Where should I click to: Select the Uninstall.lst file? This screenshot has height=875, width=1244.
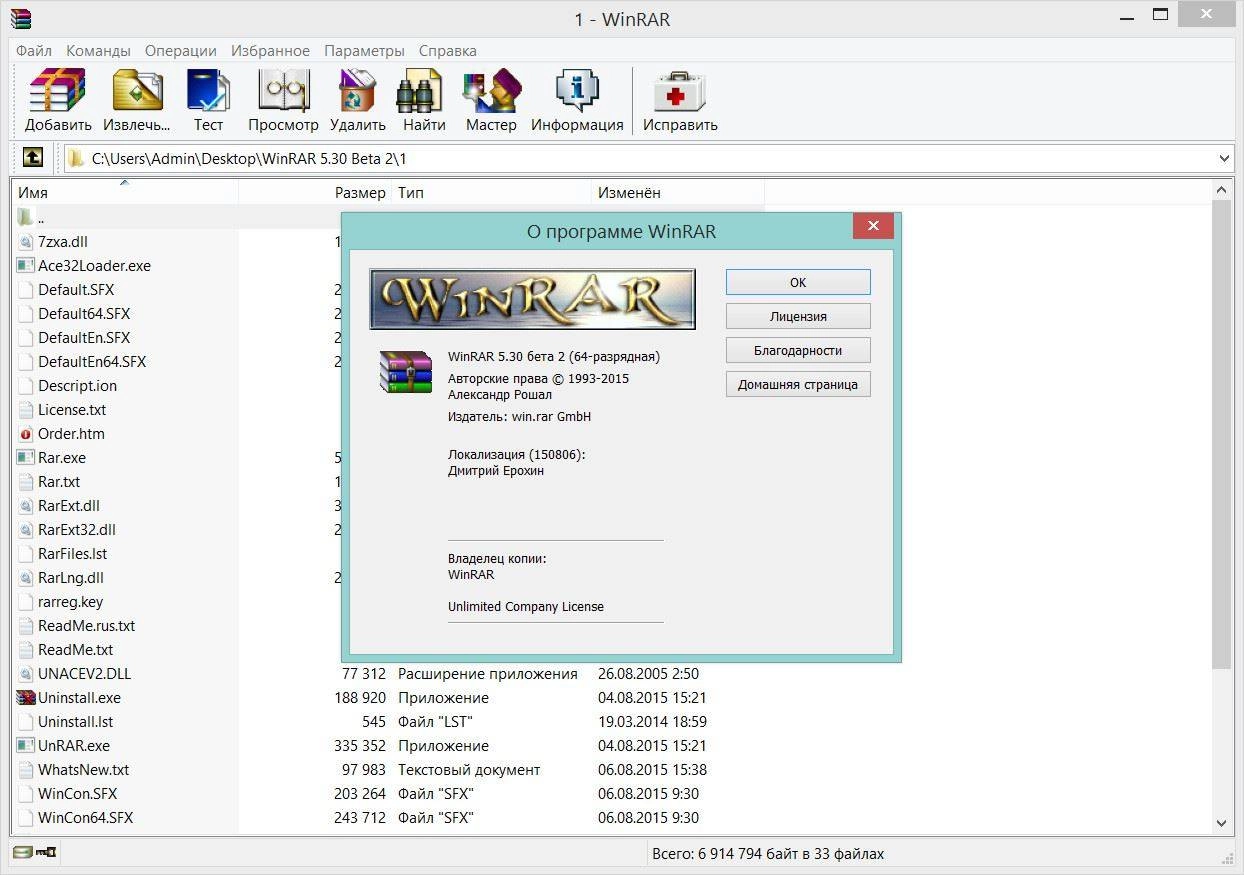pyautogui.click(x=75, y=722)
